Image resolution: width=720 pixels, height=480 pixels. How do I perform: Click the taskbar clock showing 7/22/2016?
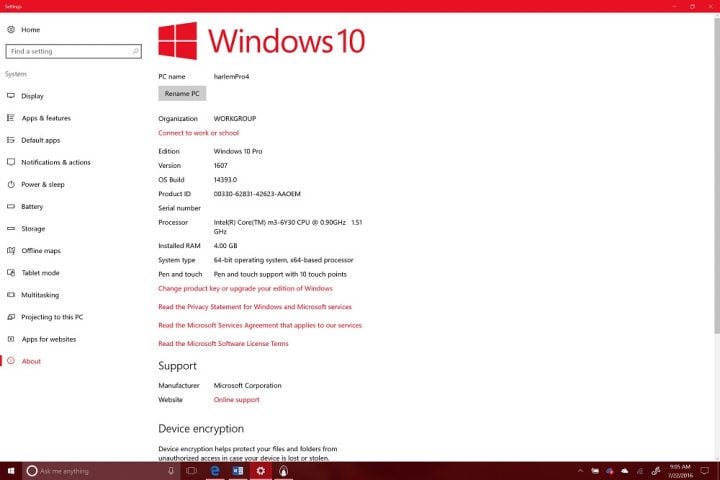click(680, 471)
